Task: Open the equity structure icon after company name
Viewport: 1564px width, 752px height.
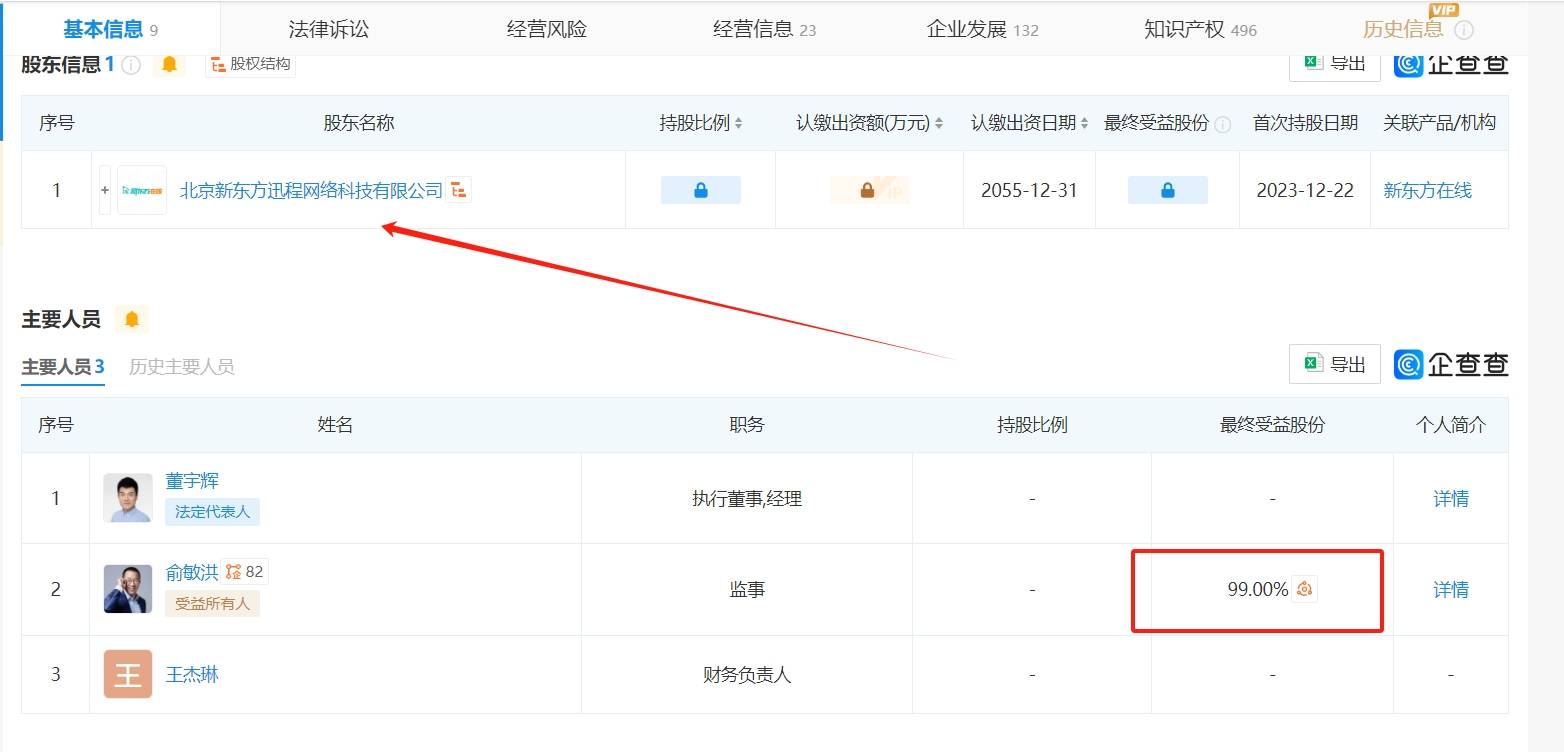Action: tap(459, 190)
